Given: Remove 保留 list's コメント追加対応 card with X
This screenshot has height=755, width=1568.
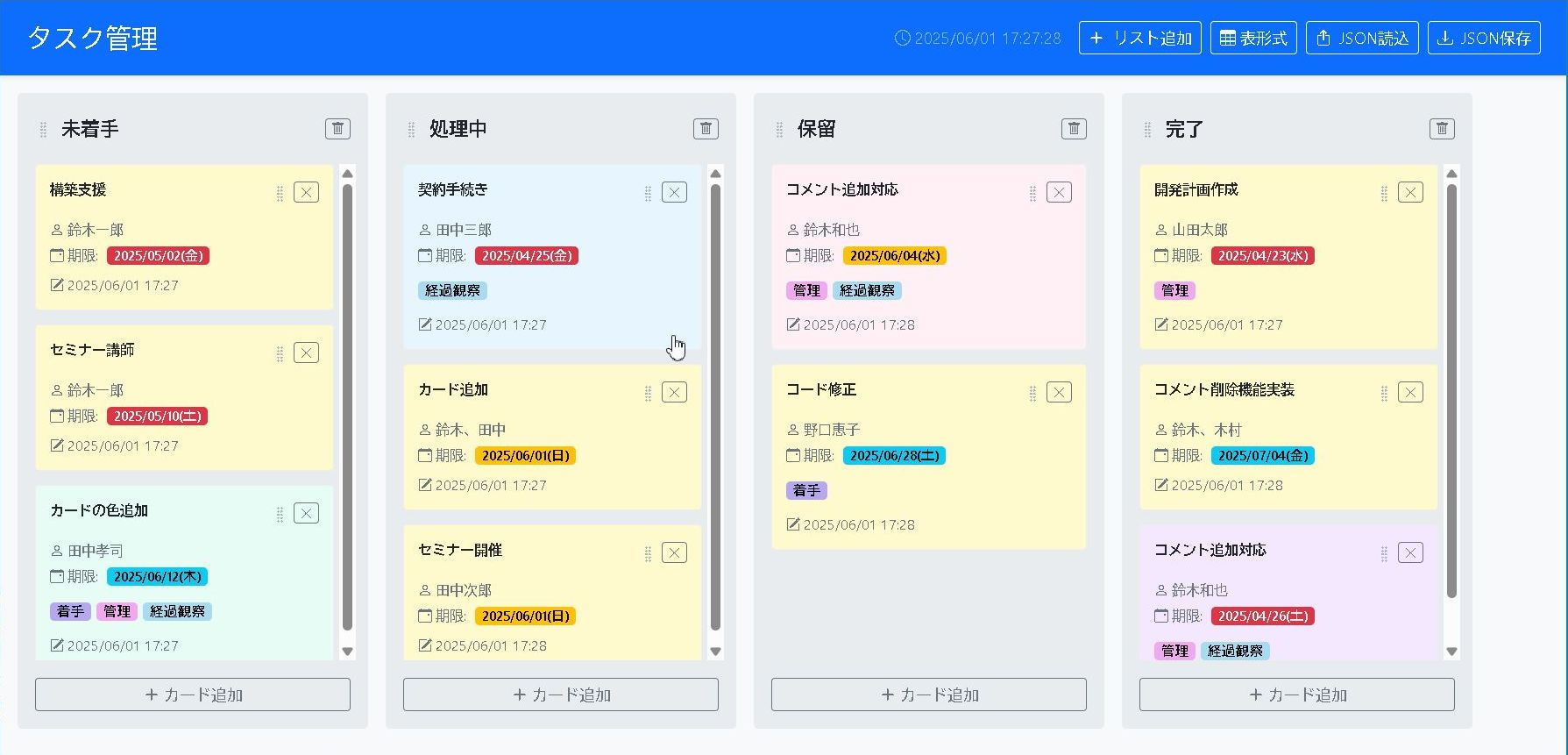Looking at the screenshot, I should tap(1059, 192).
